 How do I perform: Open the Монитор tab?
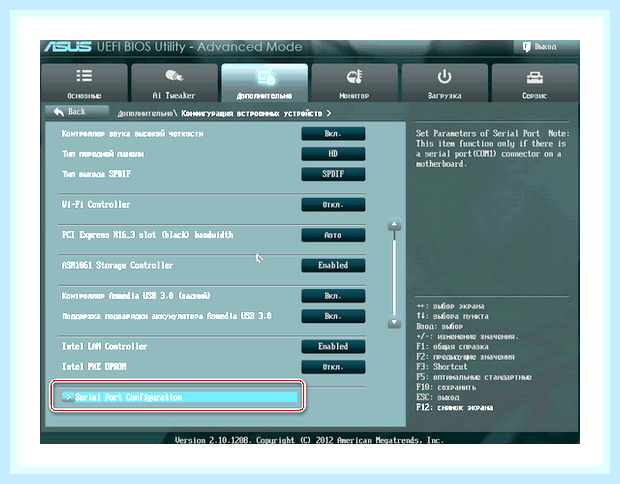click(354, 83)
